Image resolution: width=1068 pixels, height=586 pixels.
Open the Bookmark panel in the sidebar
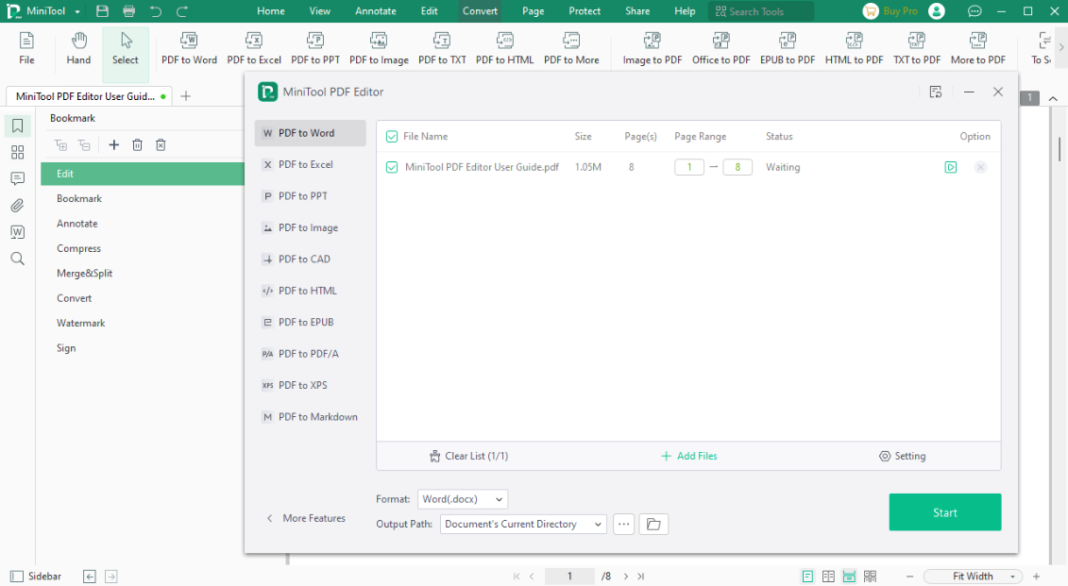click(17, 127)
